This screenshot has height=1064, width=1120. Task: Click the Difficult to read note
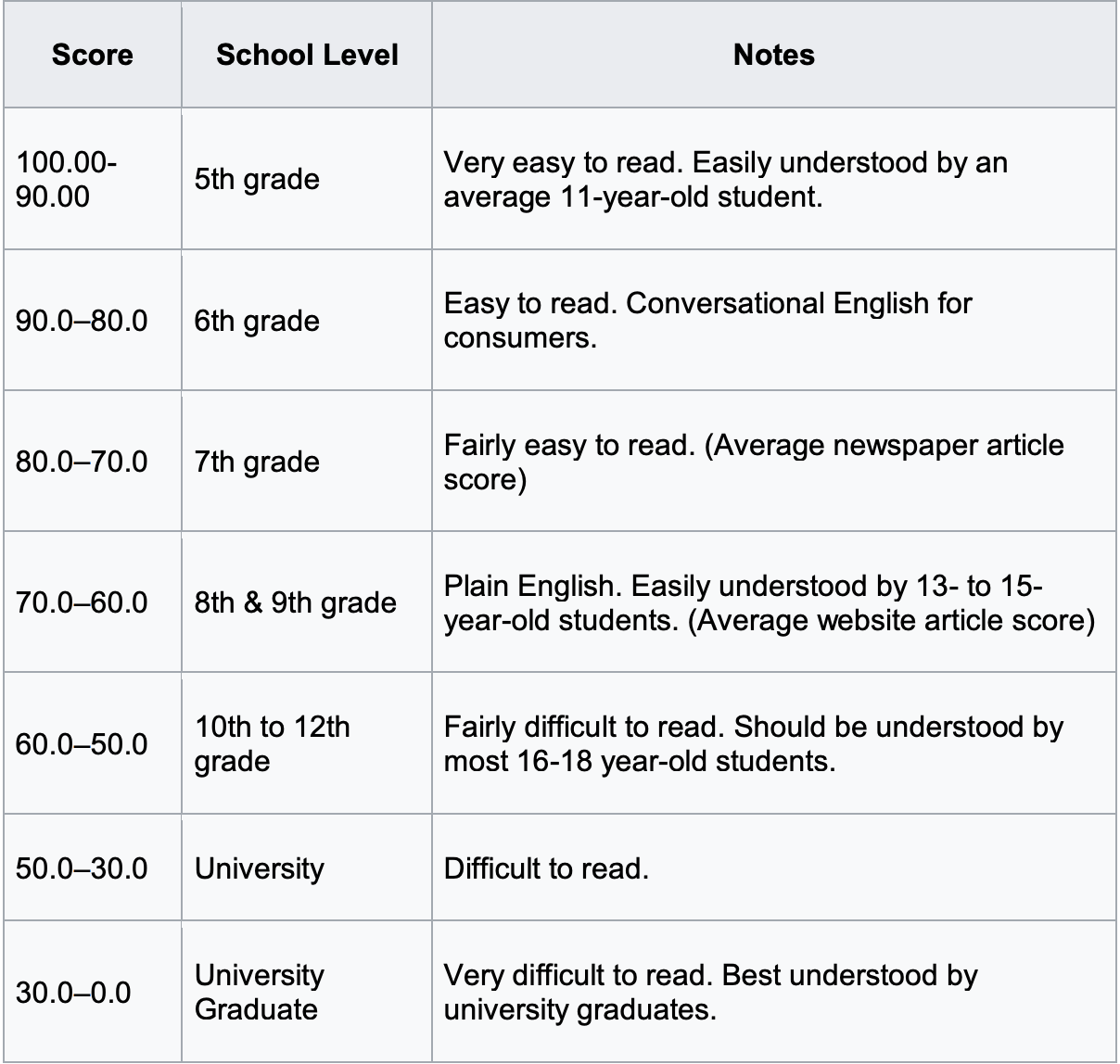click(546, 868)
